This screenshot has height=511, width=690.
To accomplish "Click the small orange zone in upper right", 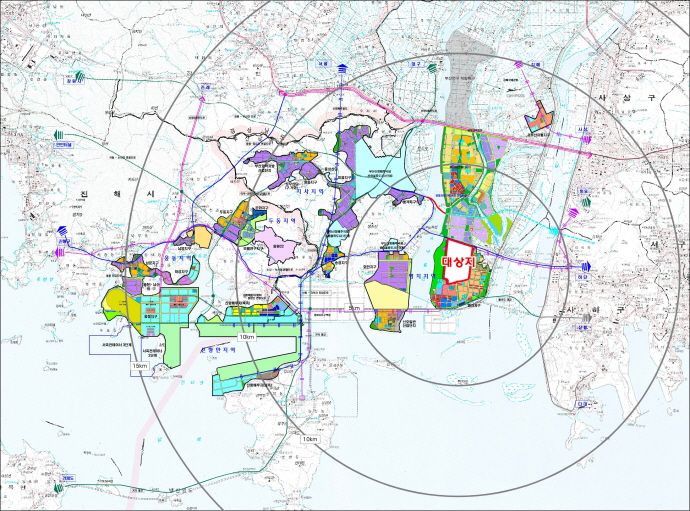I will click(538, 117).
